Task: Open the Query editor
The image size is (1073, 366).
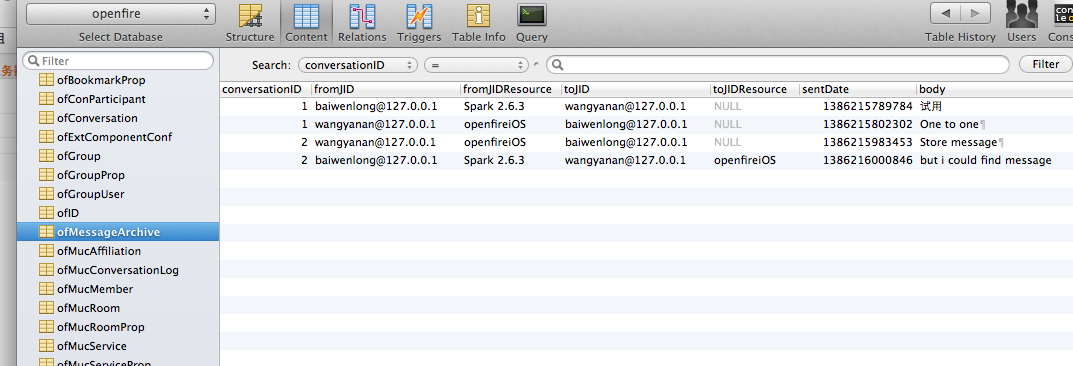Action: click(532, 23)
